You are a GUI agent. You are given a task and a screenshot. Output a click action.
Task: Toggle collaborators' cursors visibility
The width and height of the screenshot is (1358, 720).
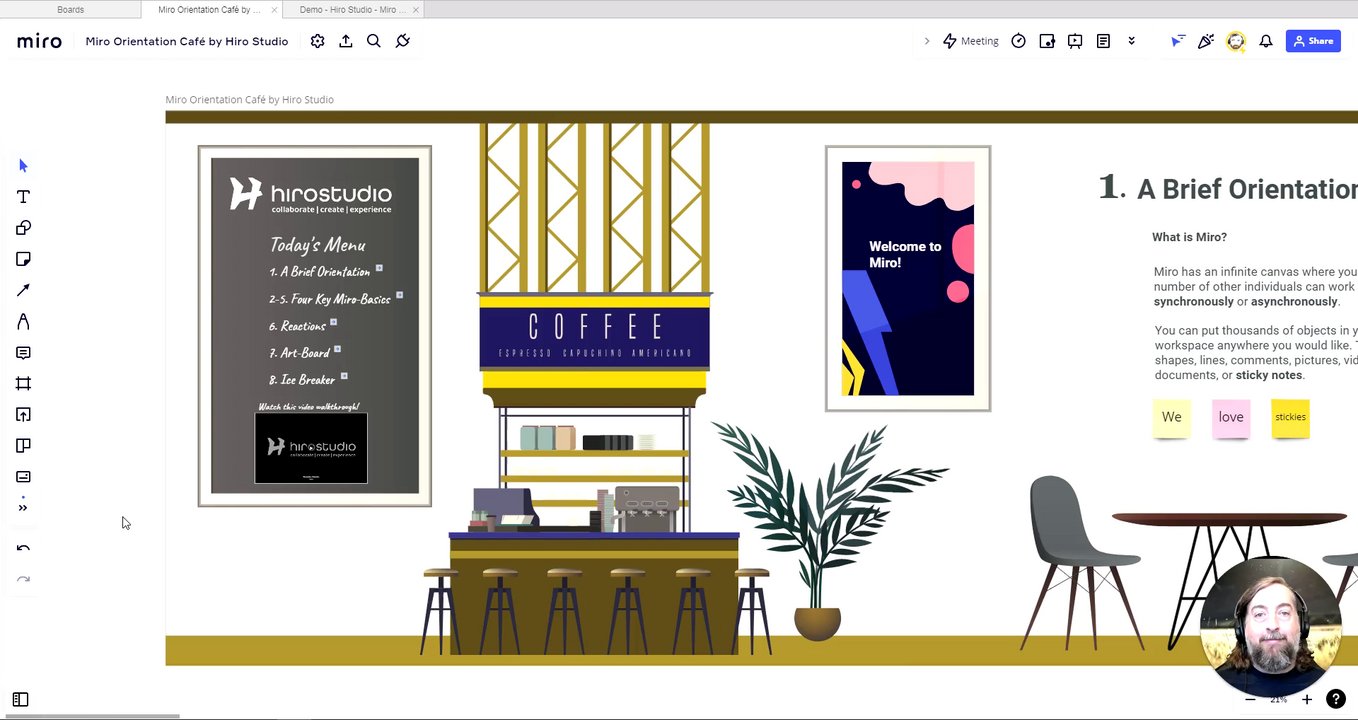click(1178, 41)
